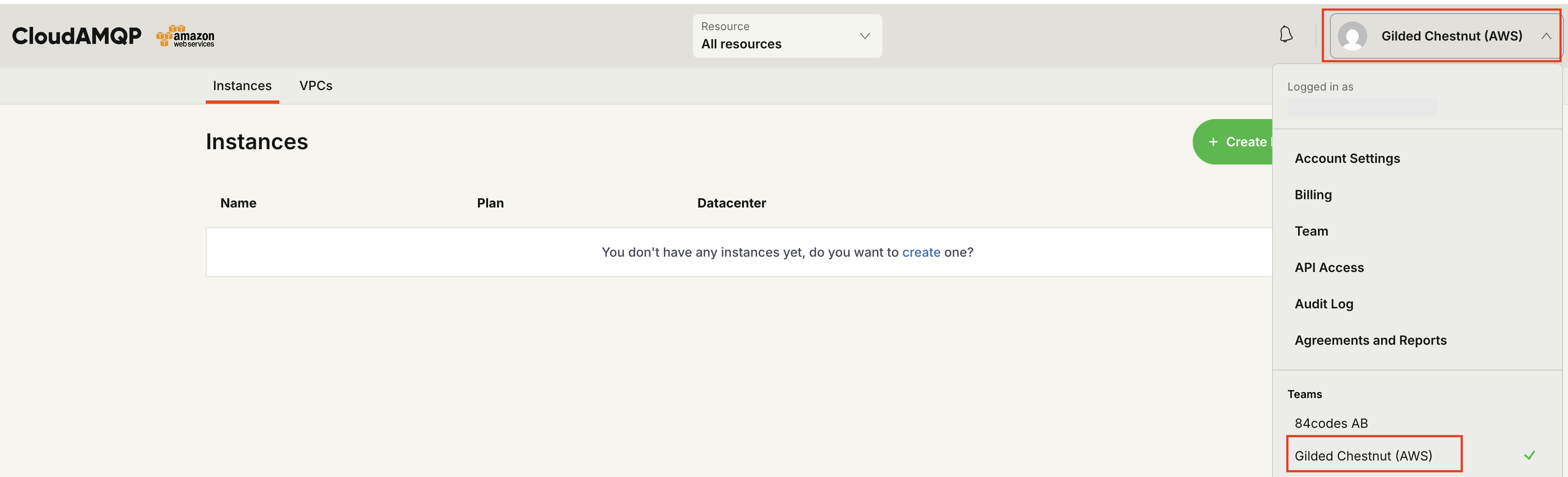1568x477 pixels.
Task: Click the Plan column header
Action: pyautogui.click(x=490, y=203)
